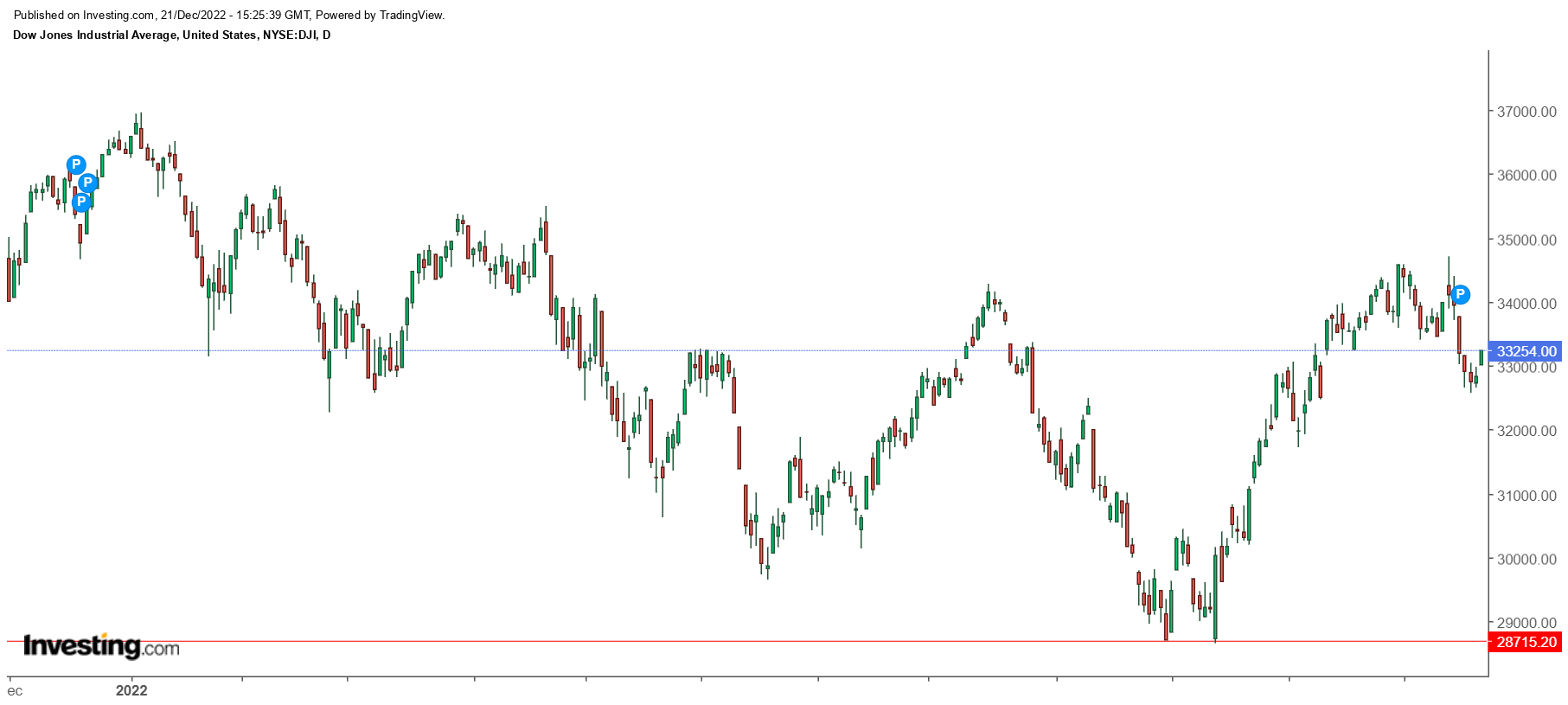Click the 'Published on Investing.com' header text
Screen dimensions: 1568x705
coord(228,15)
